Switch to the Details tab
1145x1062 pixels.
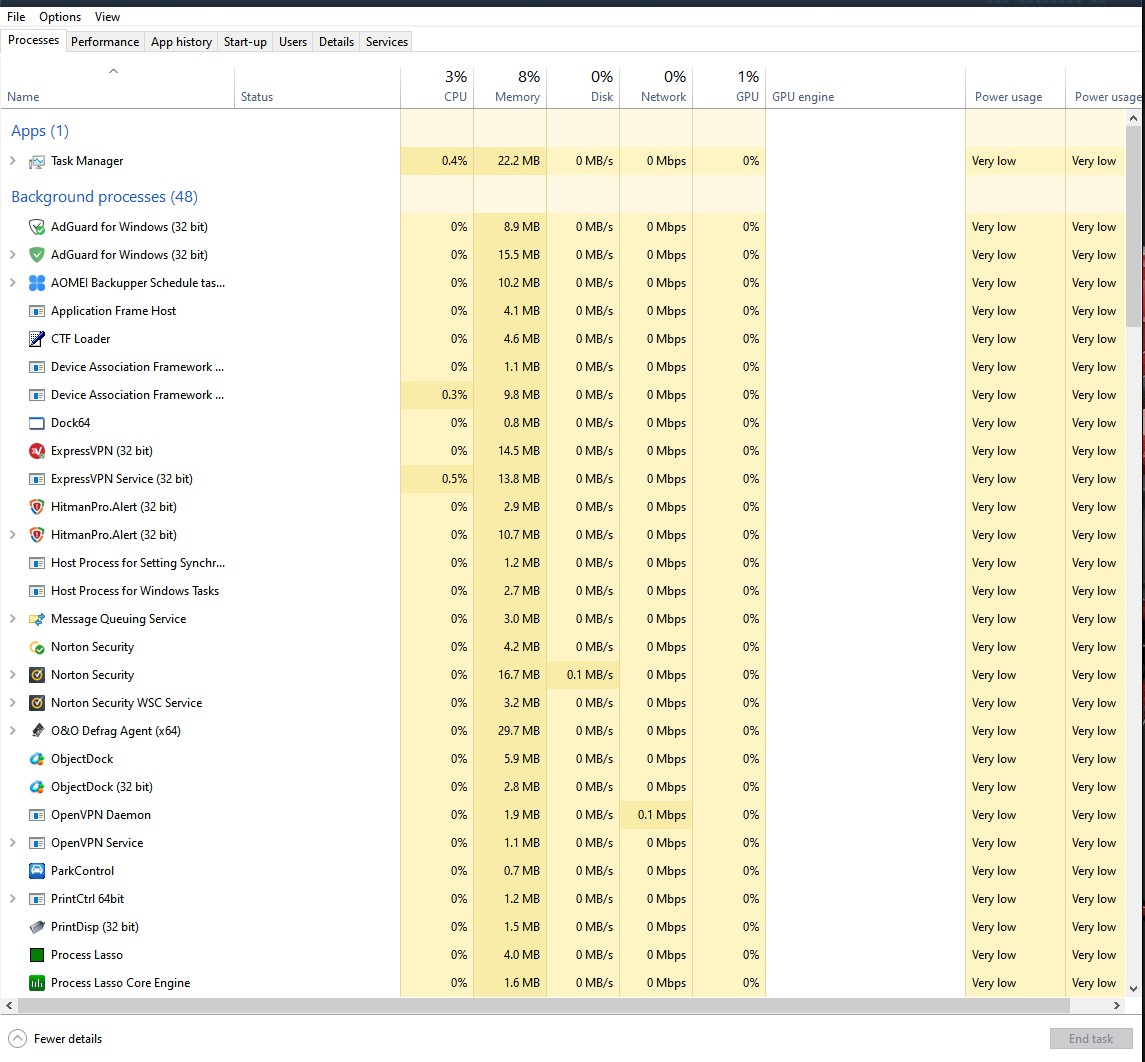(x=336, y=42)
